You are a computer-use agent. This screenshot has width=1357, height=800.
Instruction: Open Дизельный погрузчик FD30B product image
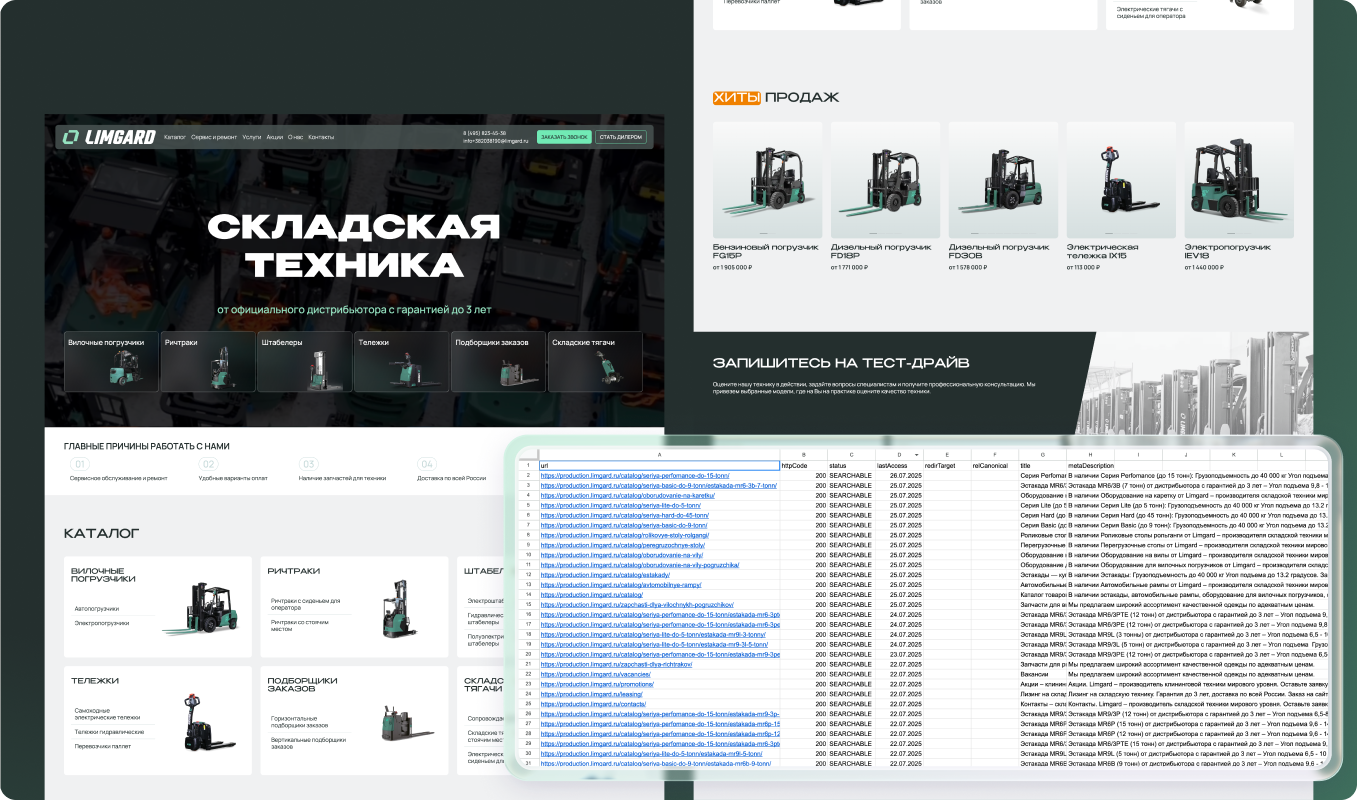click(x=1003, y=180)
